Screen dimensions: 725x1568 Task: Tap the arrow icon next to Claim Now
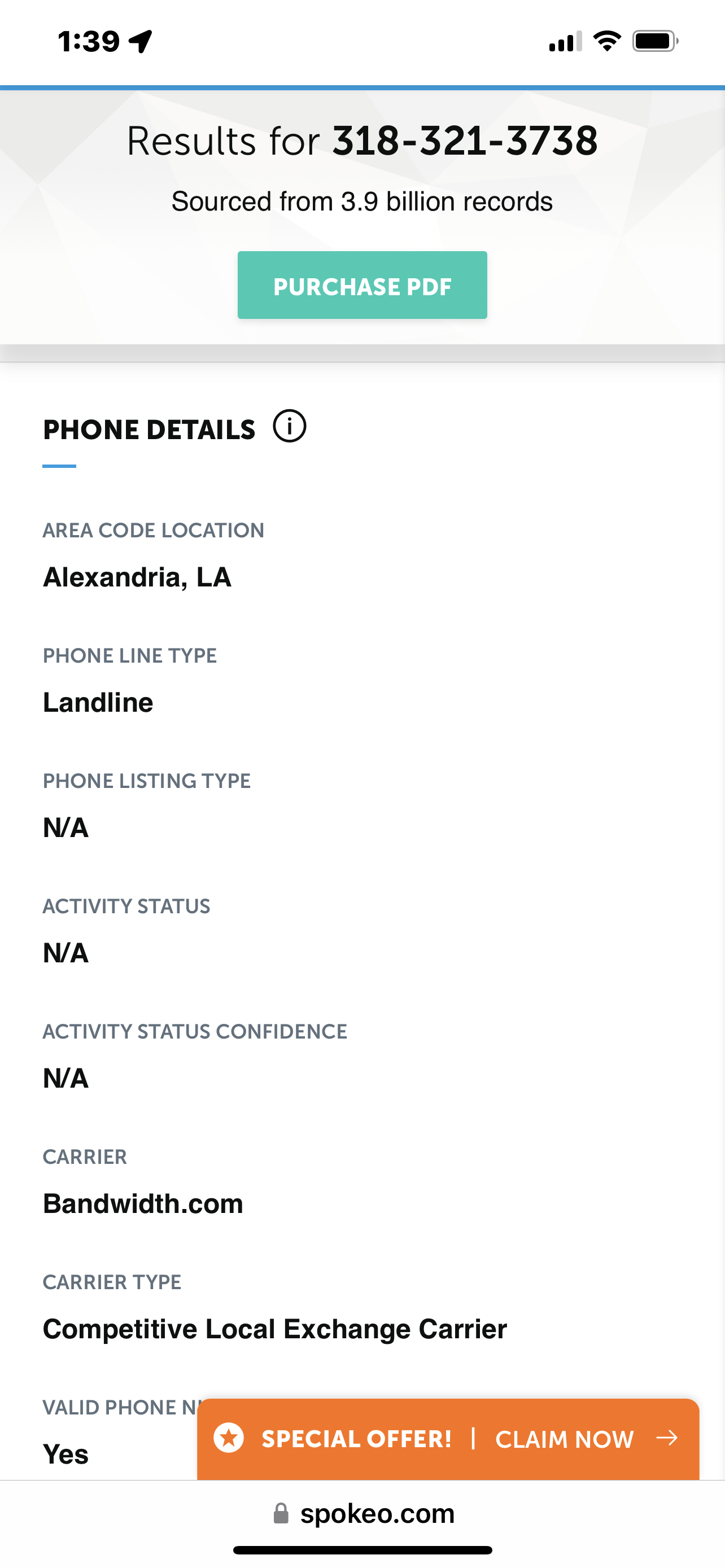(x=667, y=1438)
